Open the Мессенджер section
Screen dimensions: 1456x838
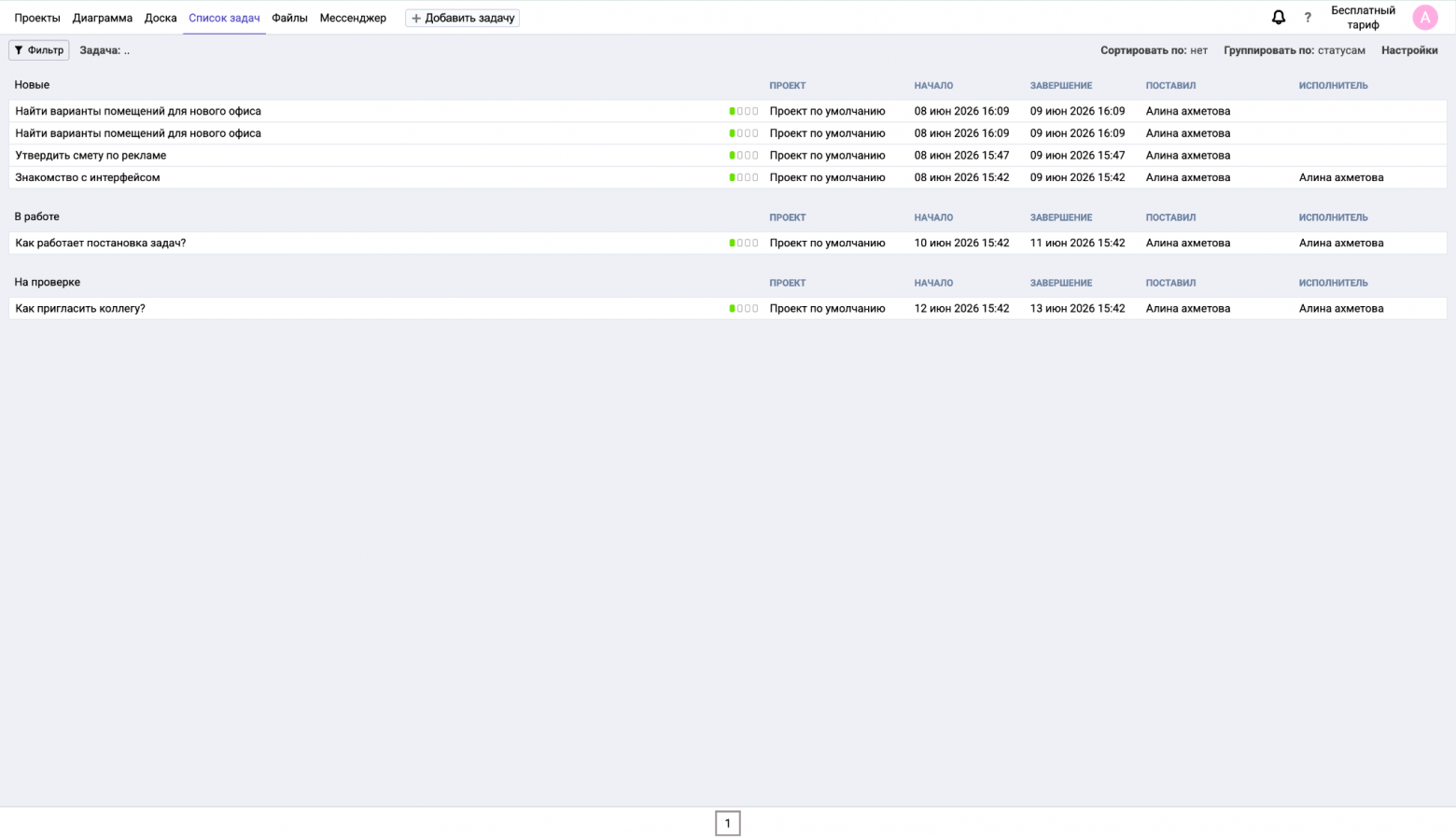353,18
